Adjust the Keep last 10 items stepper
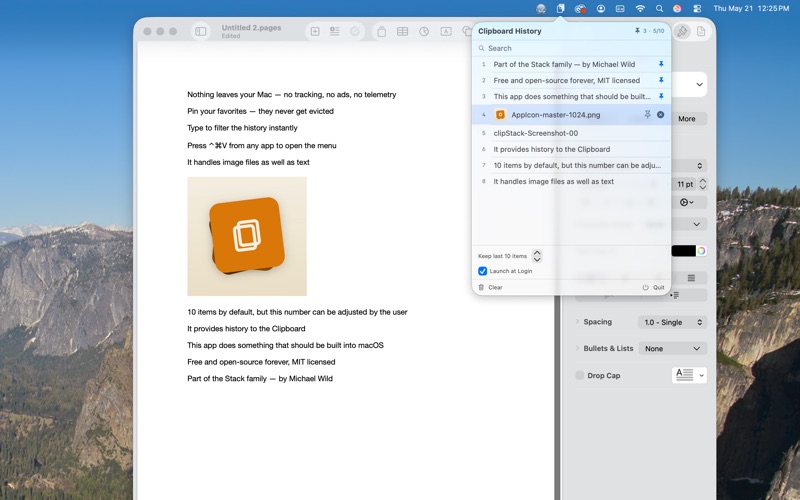 pyautogui.click(x=537, y=256)
